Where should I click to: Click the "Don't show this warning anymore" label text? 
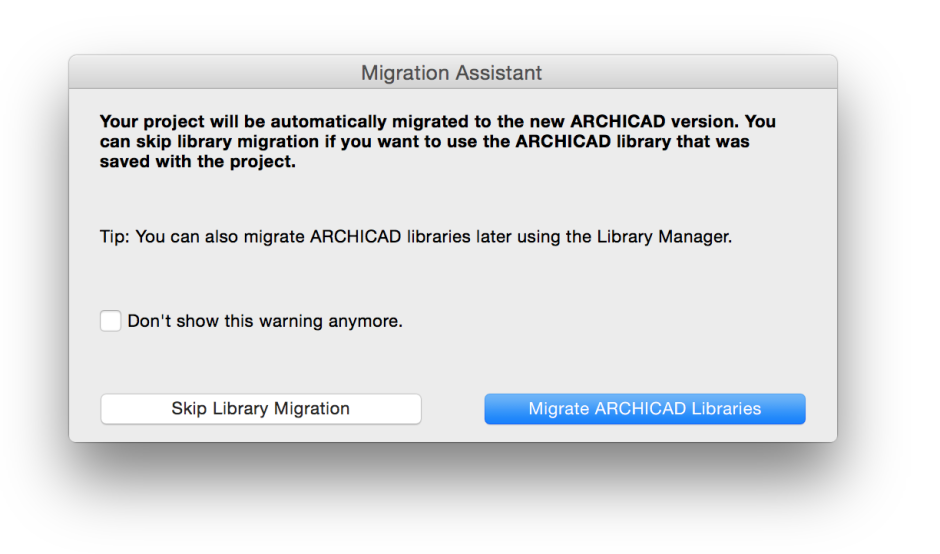(x=265, y=321)
